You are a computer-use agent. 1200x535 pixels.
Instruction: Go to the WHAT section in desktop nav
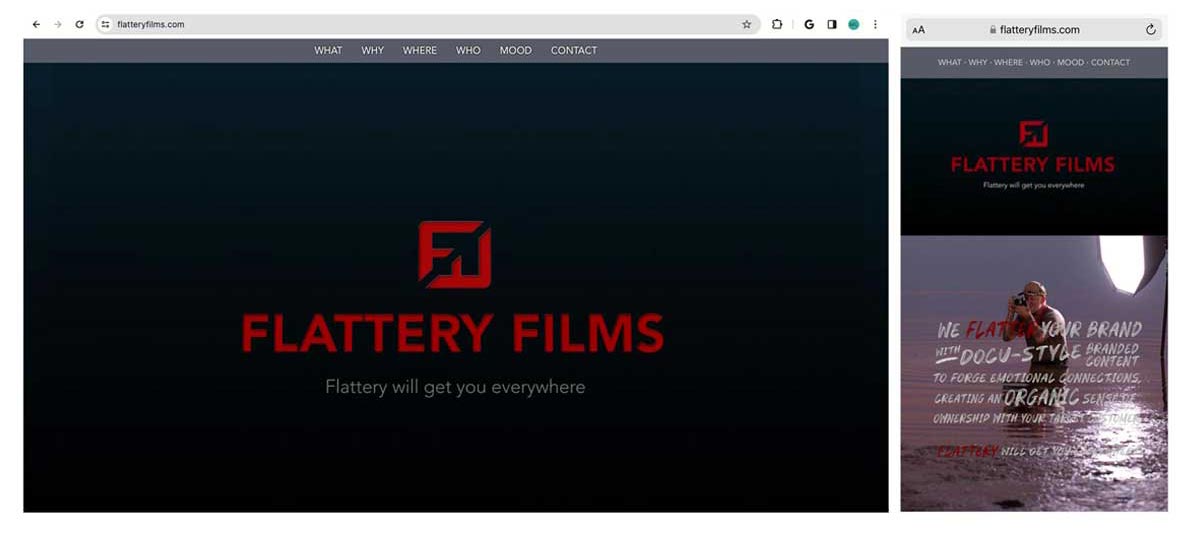point(328,51)
